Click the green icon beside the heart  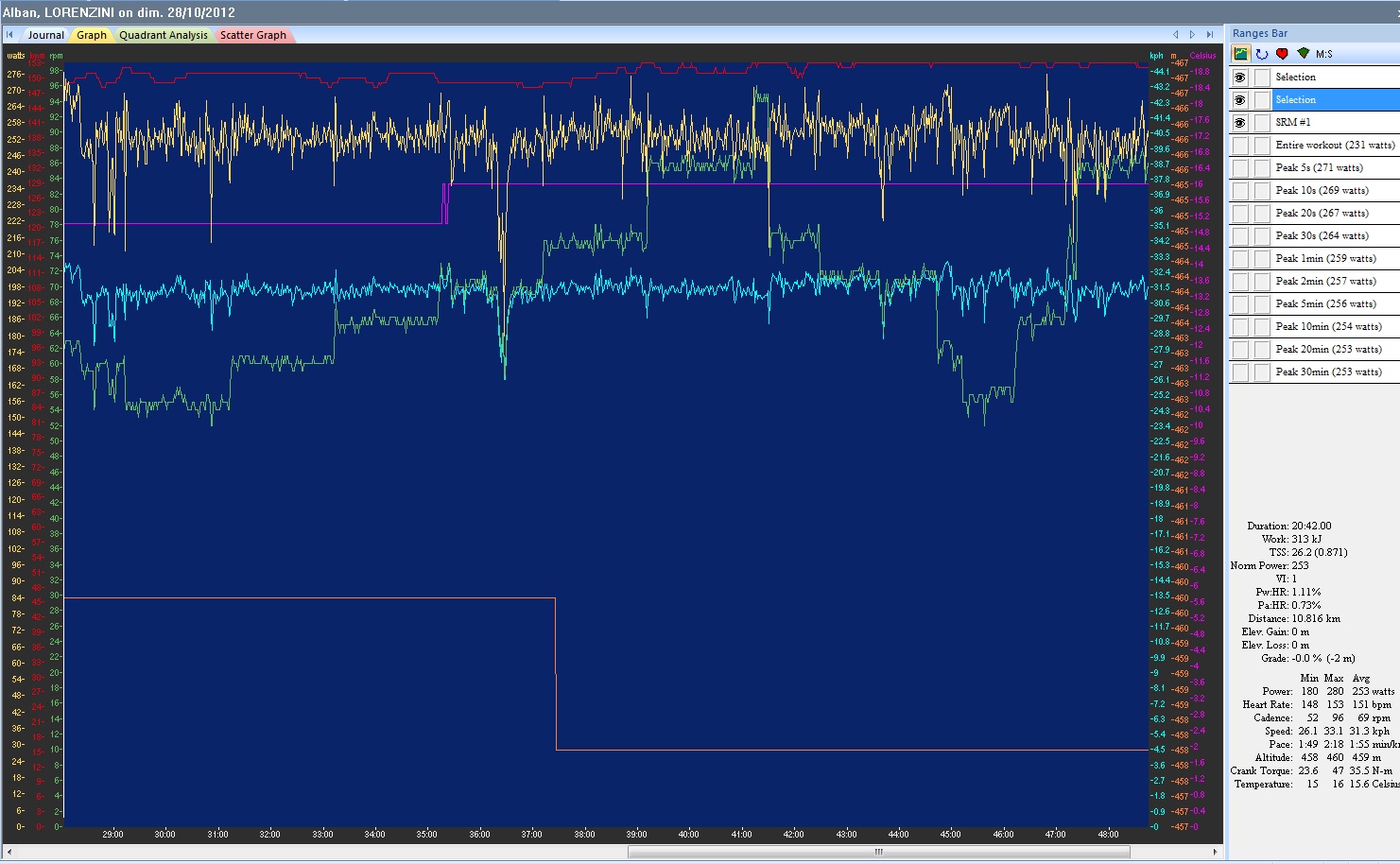click(1304, 54)
